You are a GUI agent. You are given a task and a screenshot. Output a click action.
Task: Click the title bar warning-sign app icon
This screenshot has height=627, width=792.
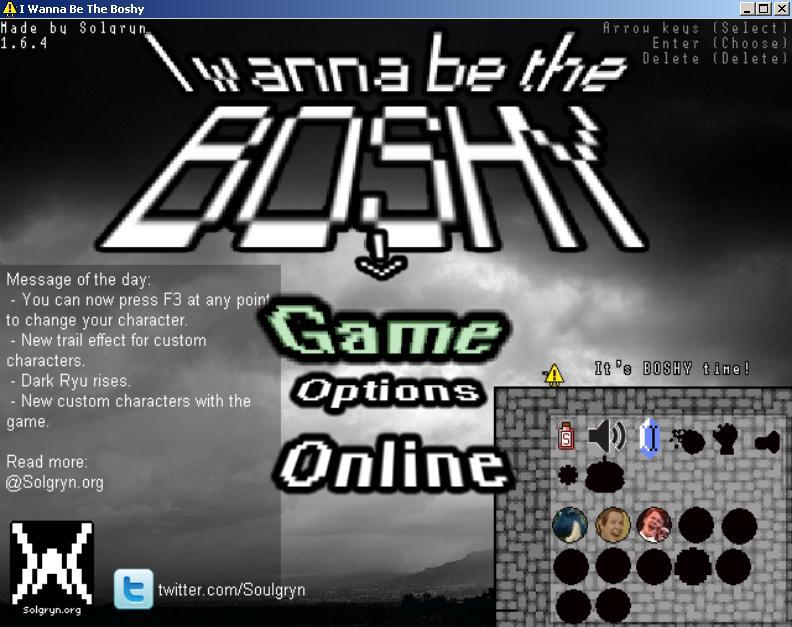coord(10,9)
